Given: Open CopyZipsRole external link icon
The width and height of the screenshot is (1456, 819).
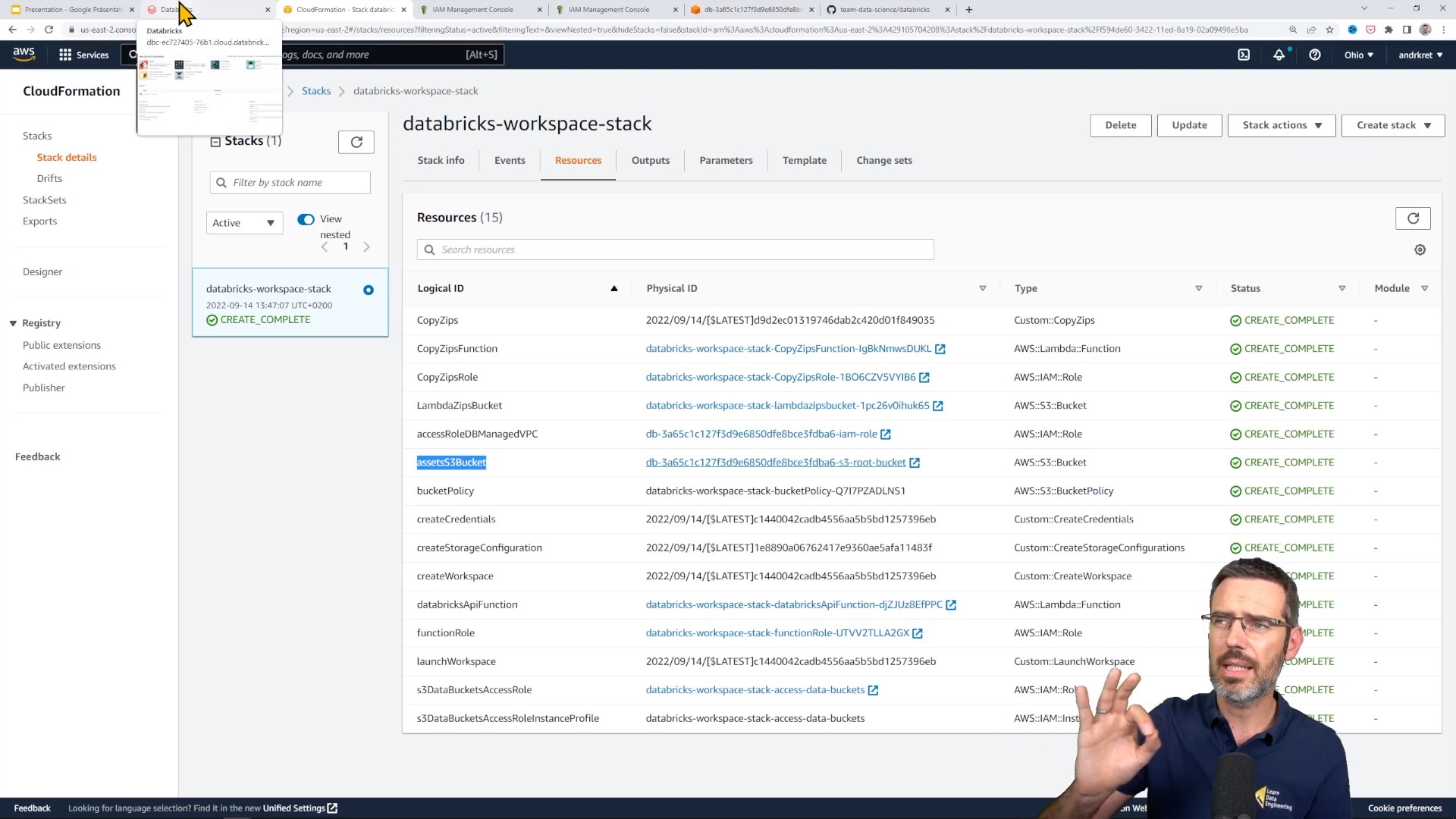Looking at the screenshot, I should click(924, 377).
